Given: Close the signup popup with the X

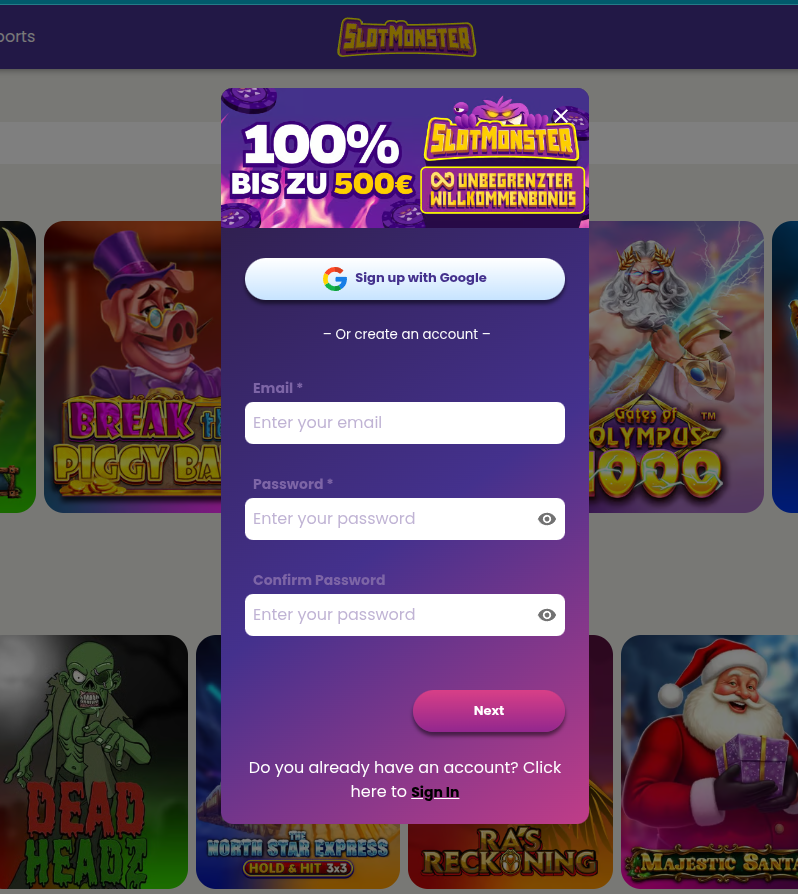Looking at the screenshot, I should [x=560, y=116].
